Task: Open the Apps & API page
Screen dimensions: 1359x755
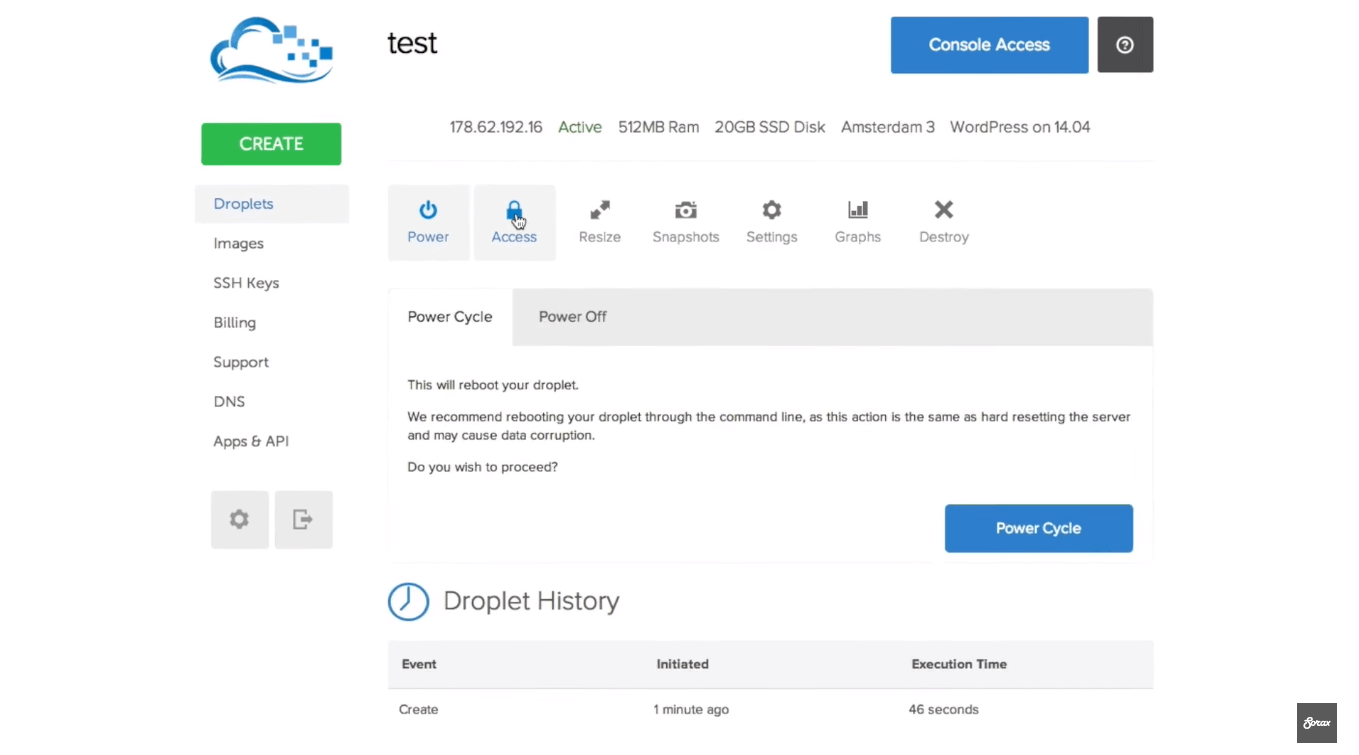Action: click(251, 442)
